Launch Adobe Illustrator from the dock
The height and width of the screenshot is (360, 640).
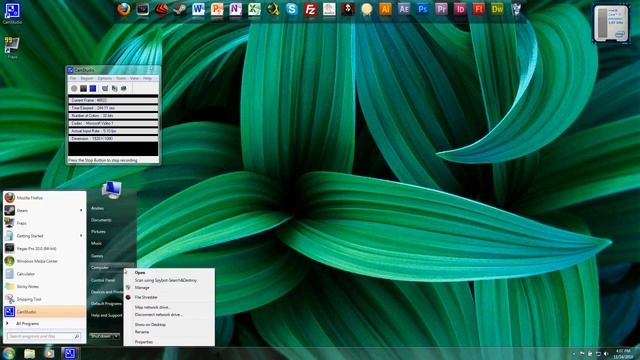pos(385,9)
